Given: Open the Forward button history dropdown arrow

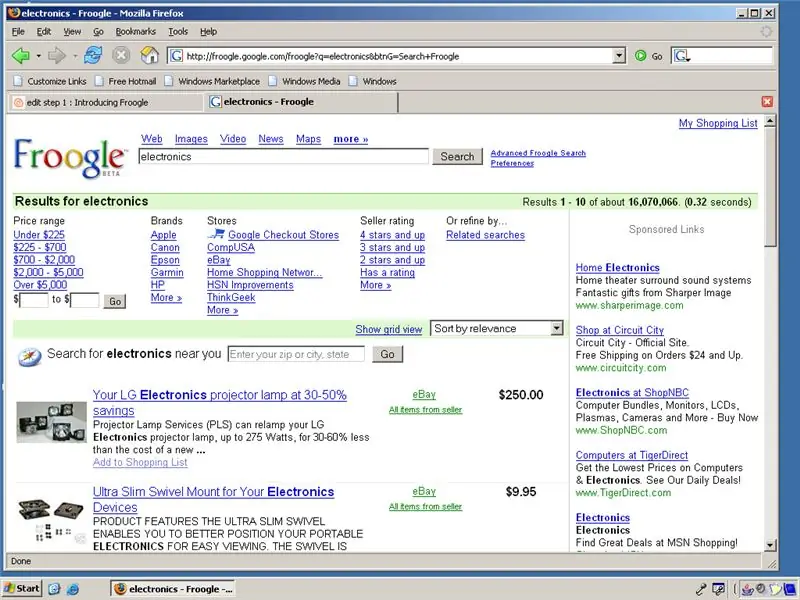Looking at the screenshot, I should coord(74,56).
